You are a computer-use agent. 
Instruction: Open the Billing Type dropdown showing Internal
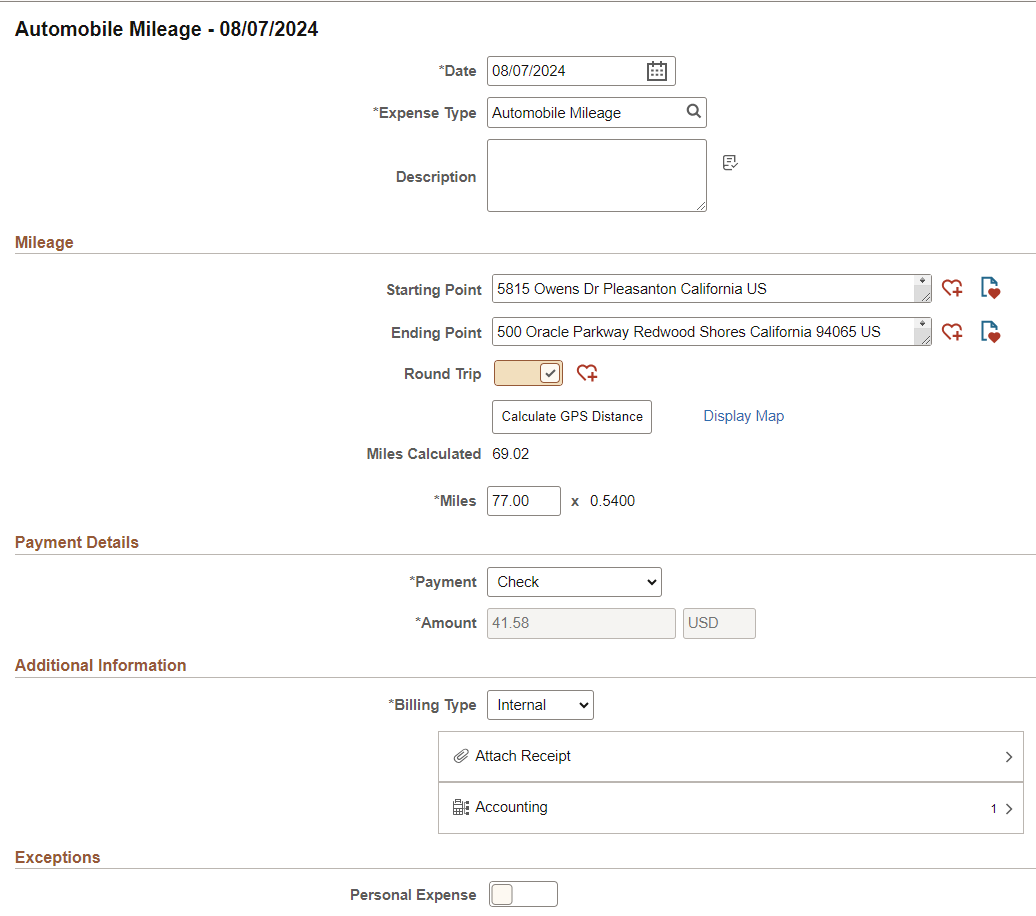(540, 704)
